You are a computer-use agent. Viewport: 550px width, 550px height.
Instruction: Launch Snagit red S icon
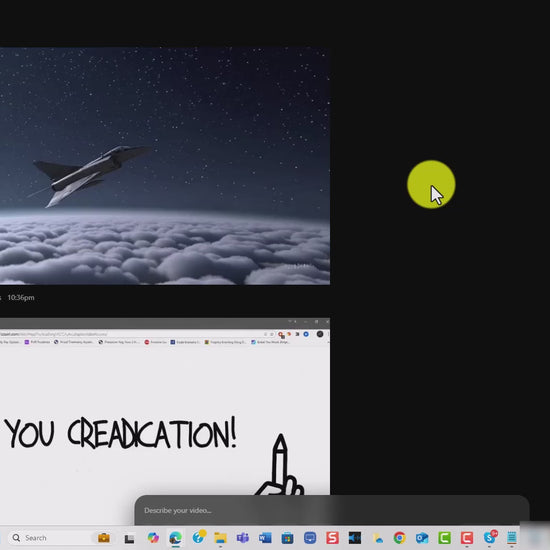[x=333, y=538]
